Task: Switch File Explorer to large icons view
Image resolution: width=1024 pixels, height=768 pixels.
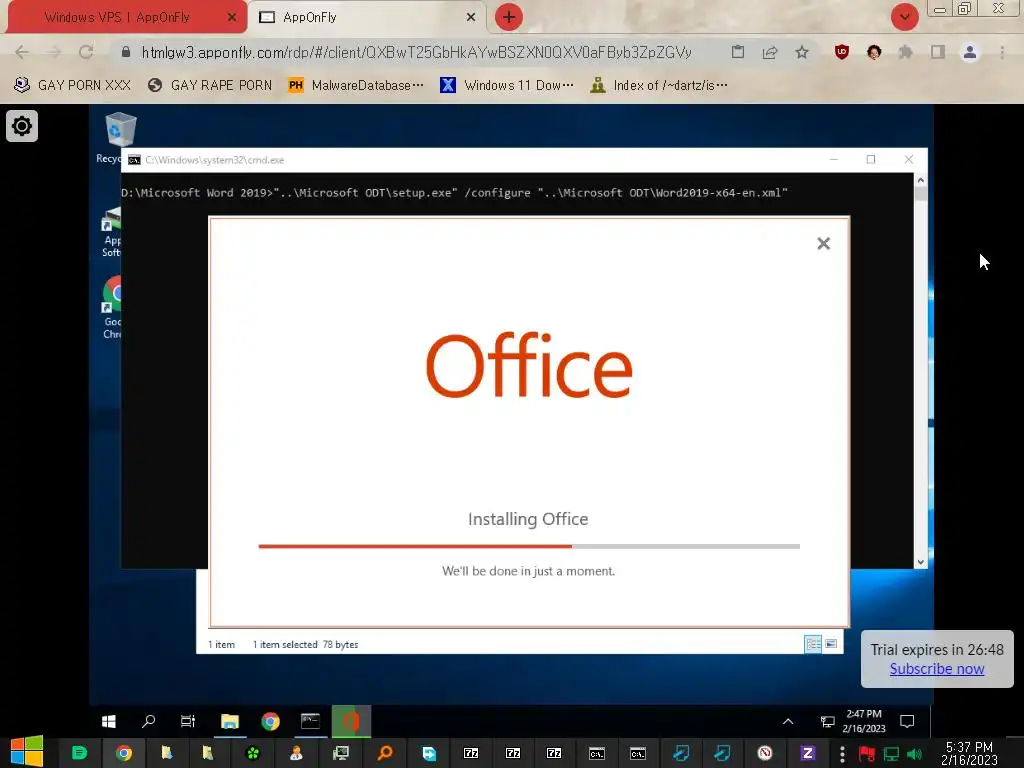Action: [x=831, y=644]
